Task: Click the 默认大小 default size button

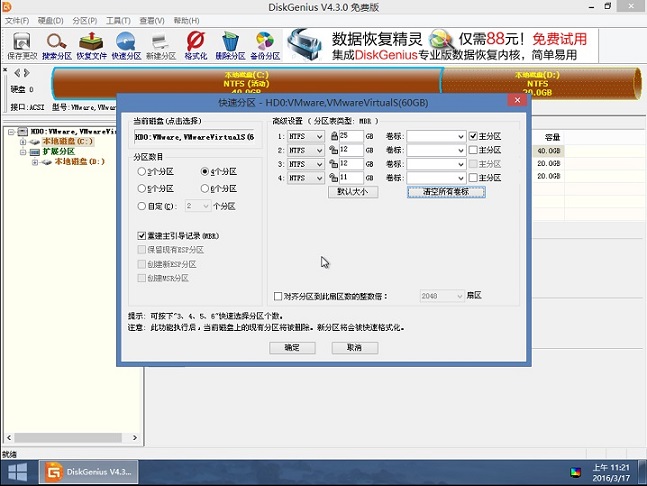Action: click(353, 192)
